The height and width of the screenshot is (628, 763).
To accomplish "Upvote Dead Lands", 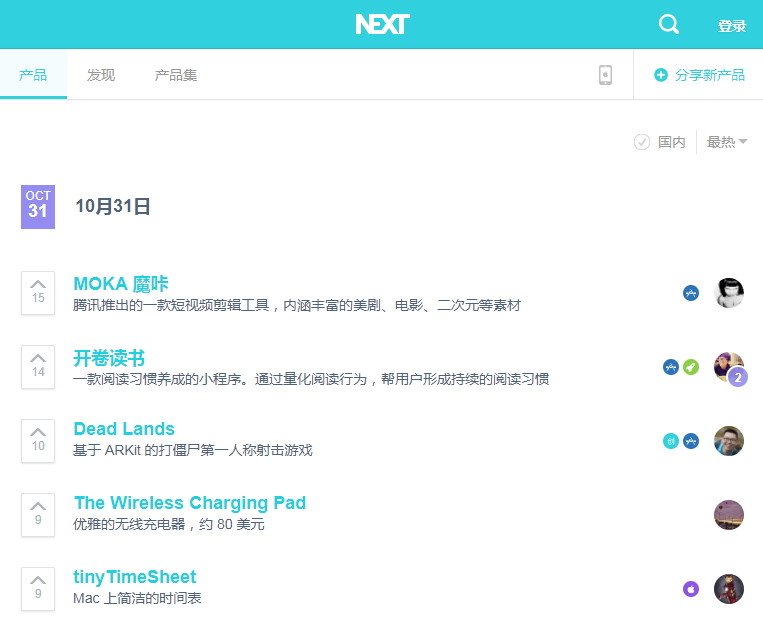I will (x=38, y=440).
